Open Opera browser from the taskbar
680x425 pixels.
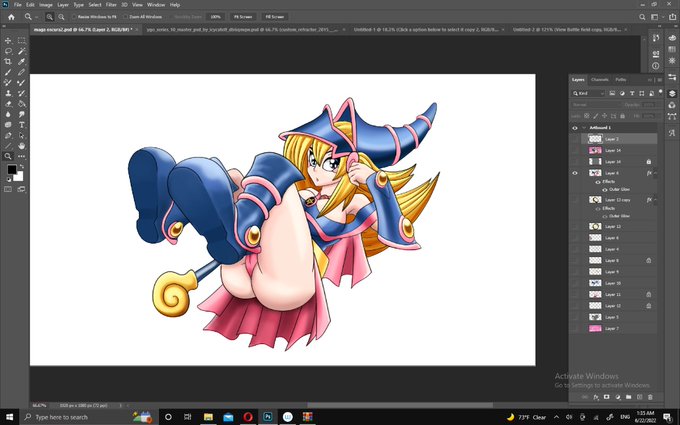click(x=248, y=417)
